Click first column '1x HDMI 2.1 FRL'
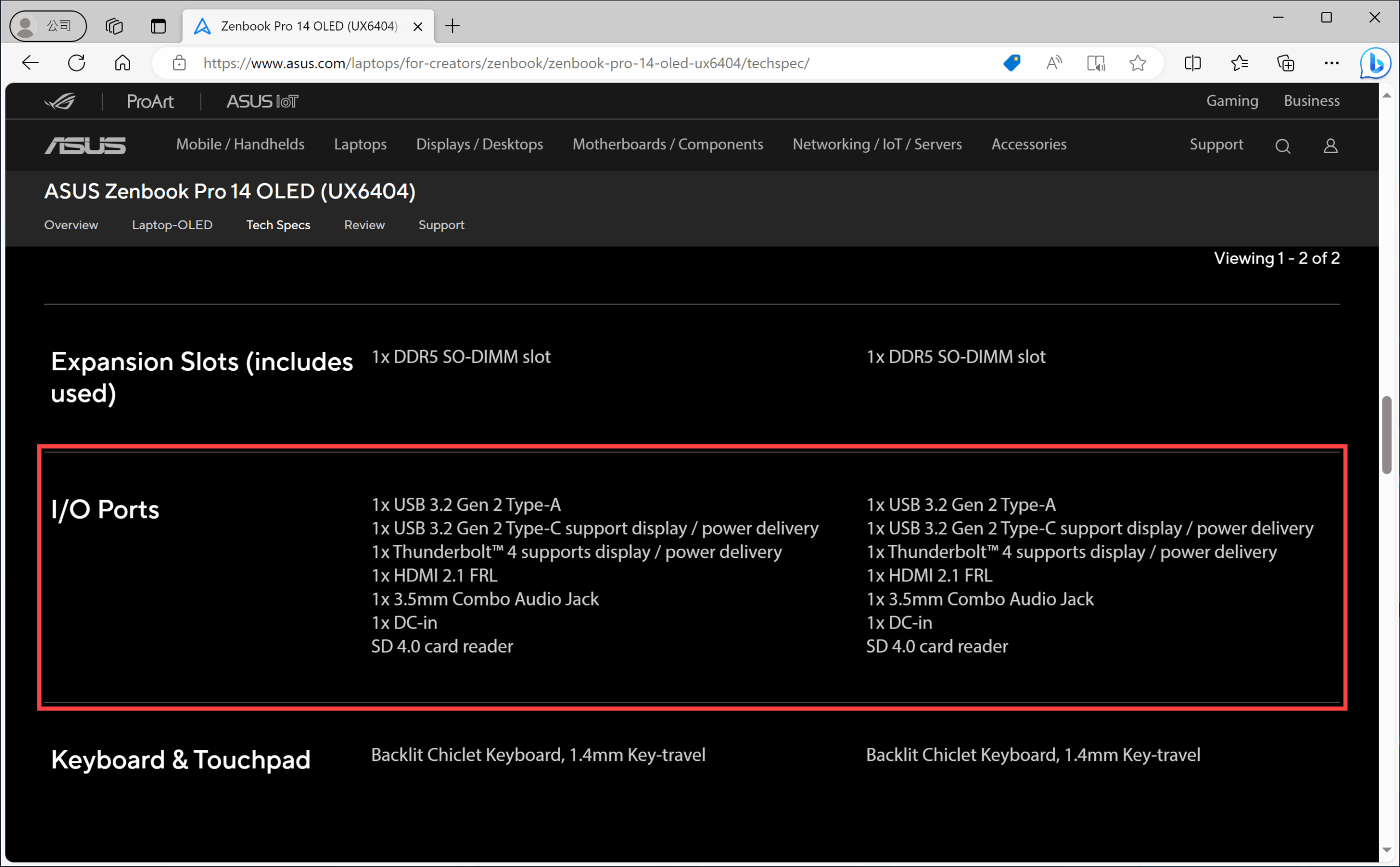 click(x=435, y=575)
